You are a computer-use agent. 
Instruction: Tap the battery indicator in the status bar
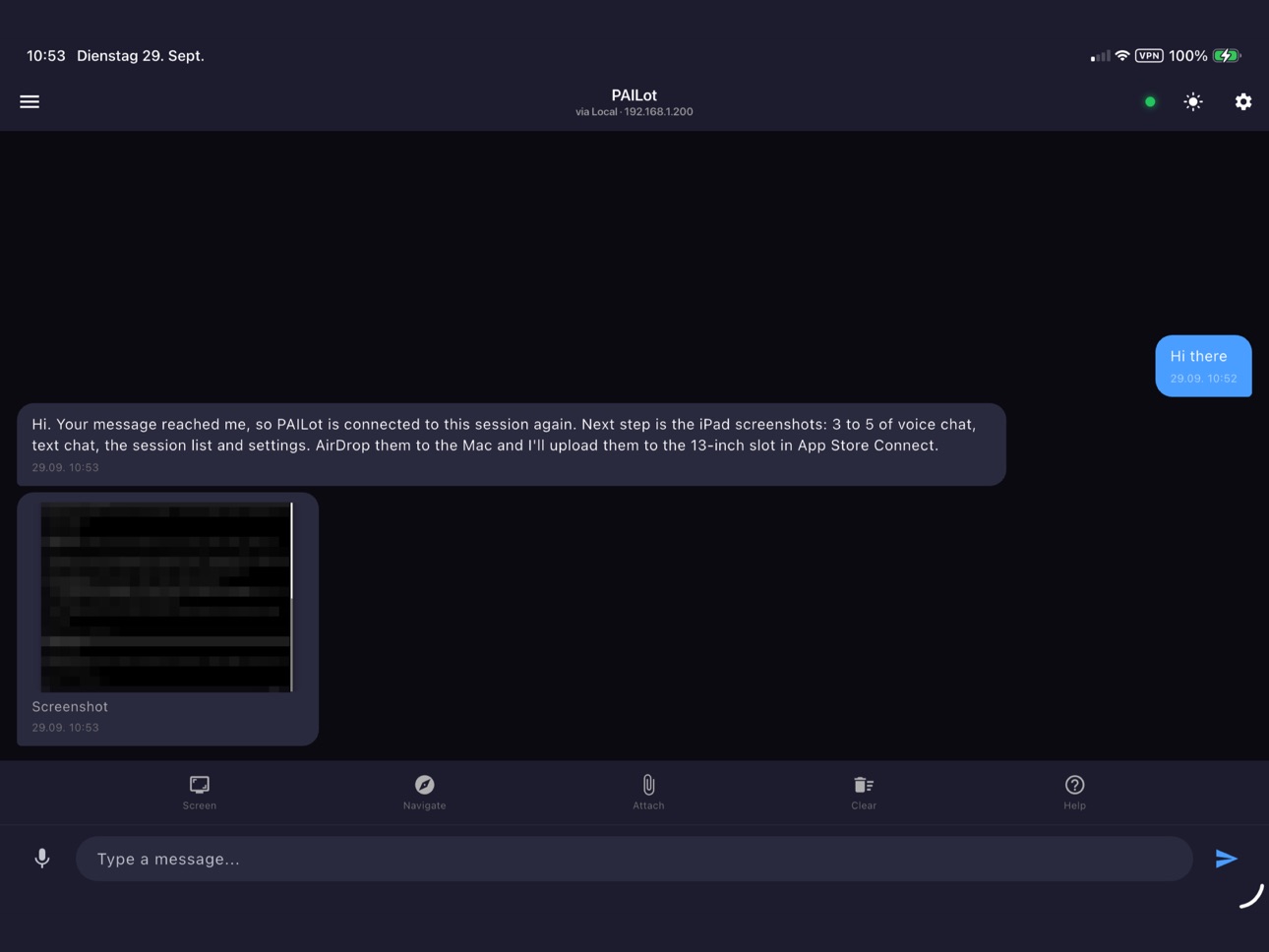(x=1228, y=56)
